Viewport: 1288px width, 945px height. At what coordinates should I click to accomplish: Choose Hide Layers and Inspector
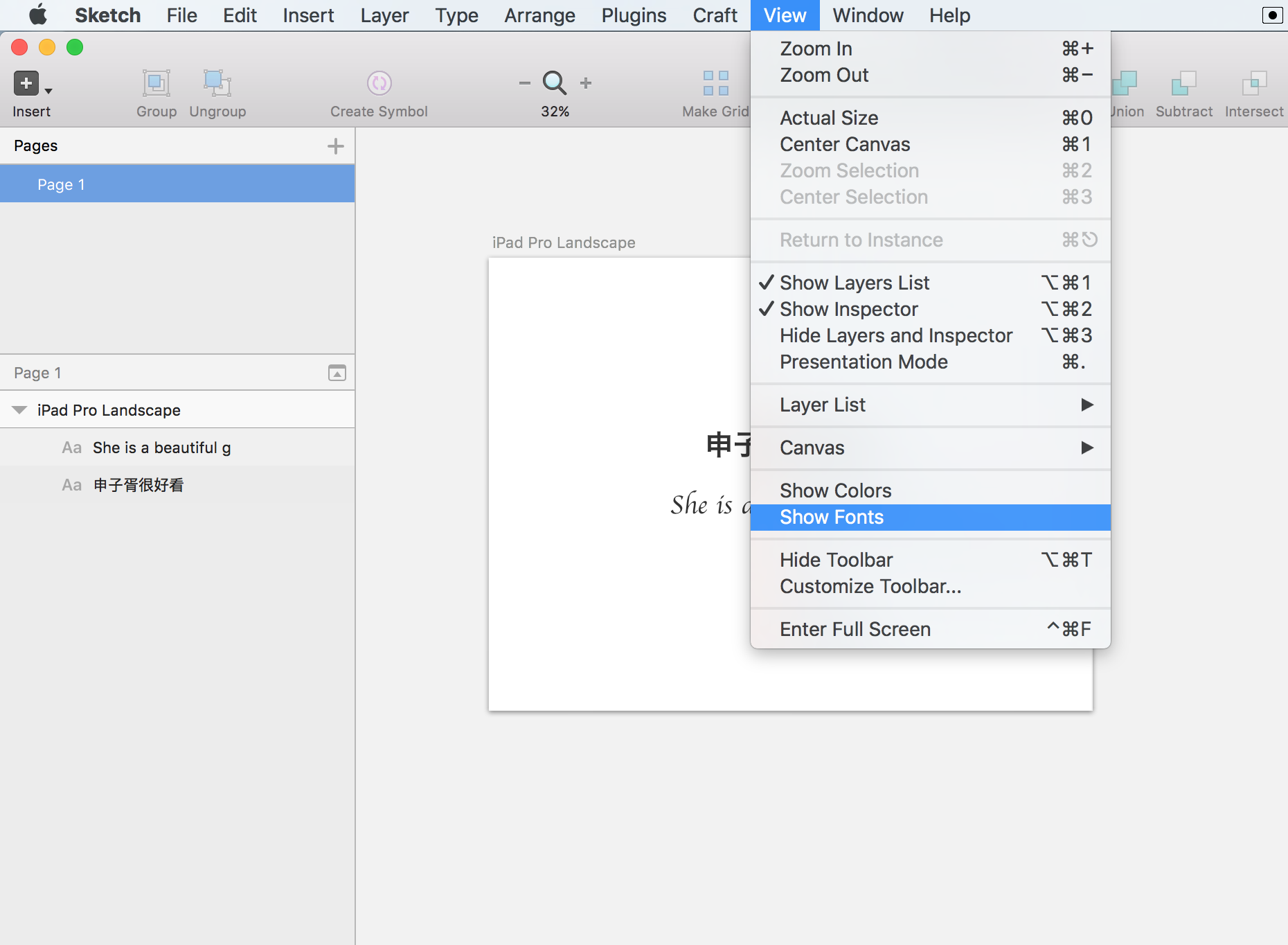pyautogui.click(x=931, y=335)
